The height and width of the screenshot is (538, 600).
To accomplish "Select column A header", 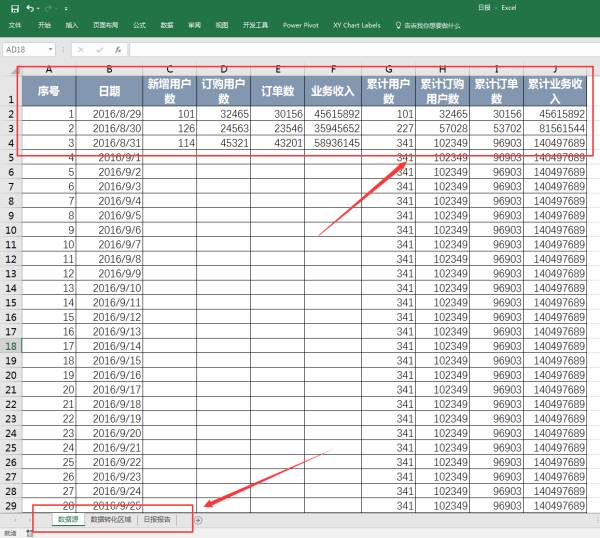I will (x=49, y=69).
